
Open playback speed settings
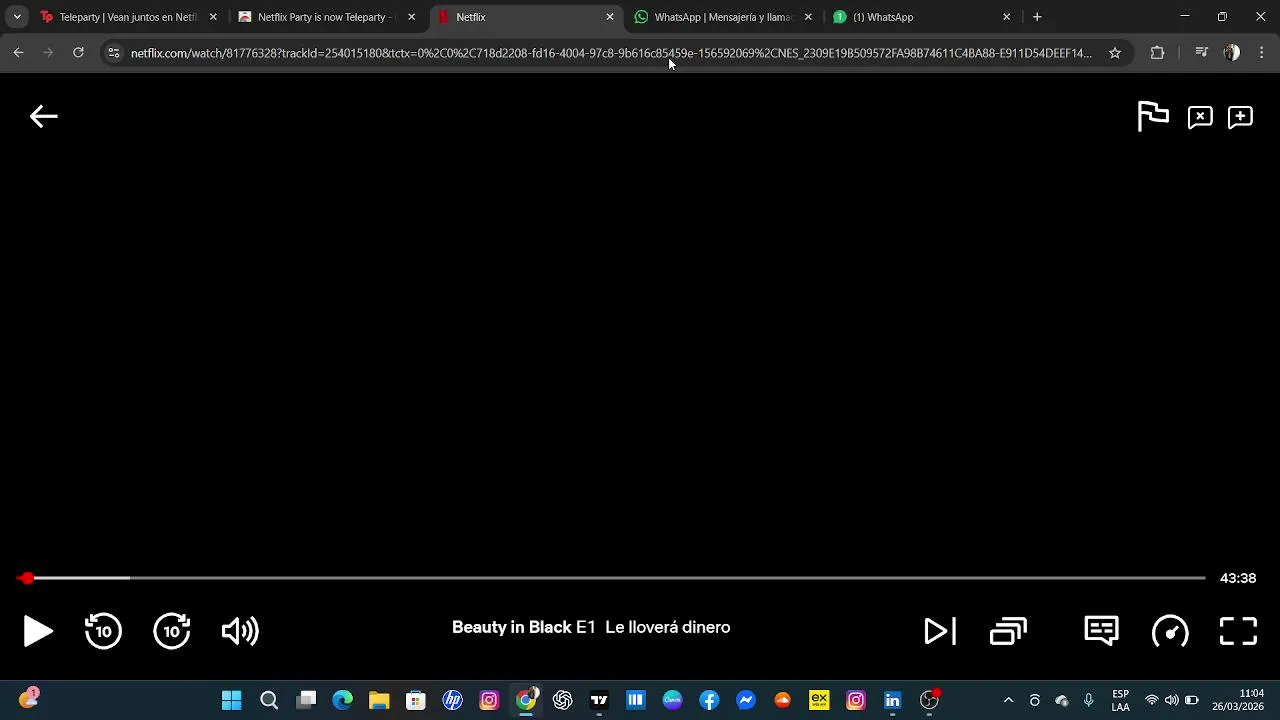click(1170, 631)
